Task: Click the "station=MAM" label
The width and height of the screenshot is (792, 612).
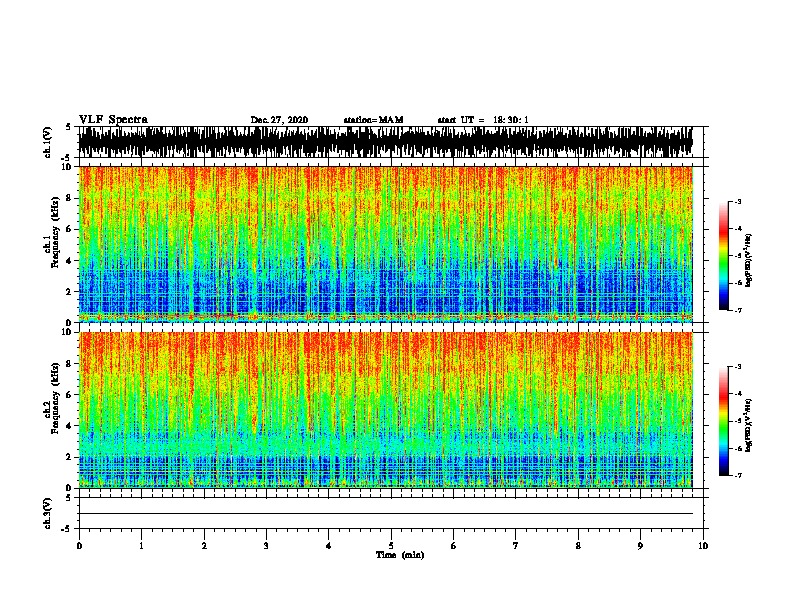Action: (373, 120)
